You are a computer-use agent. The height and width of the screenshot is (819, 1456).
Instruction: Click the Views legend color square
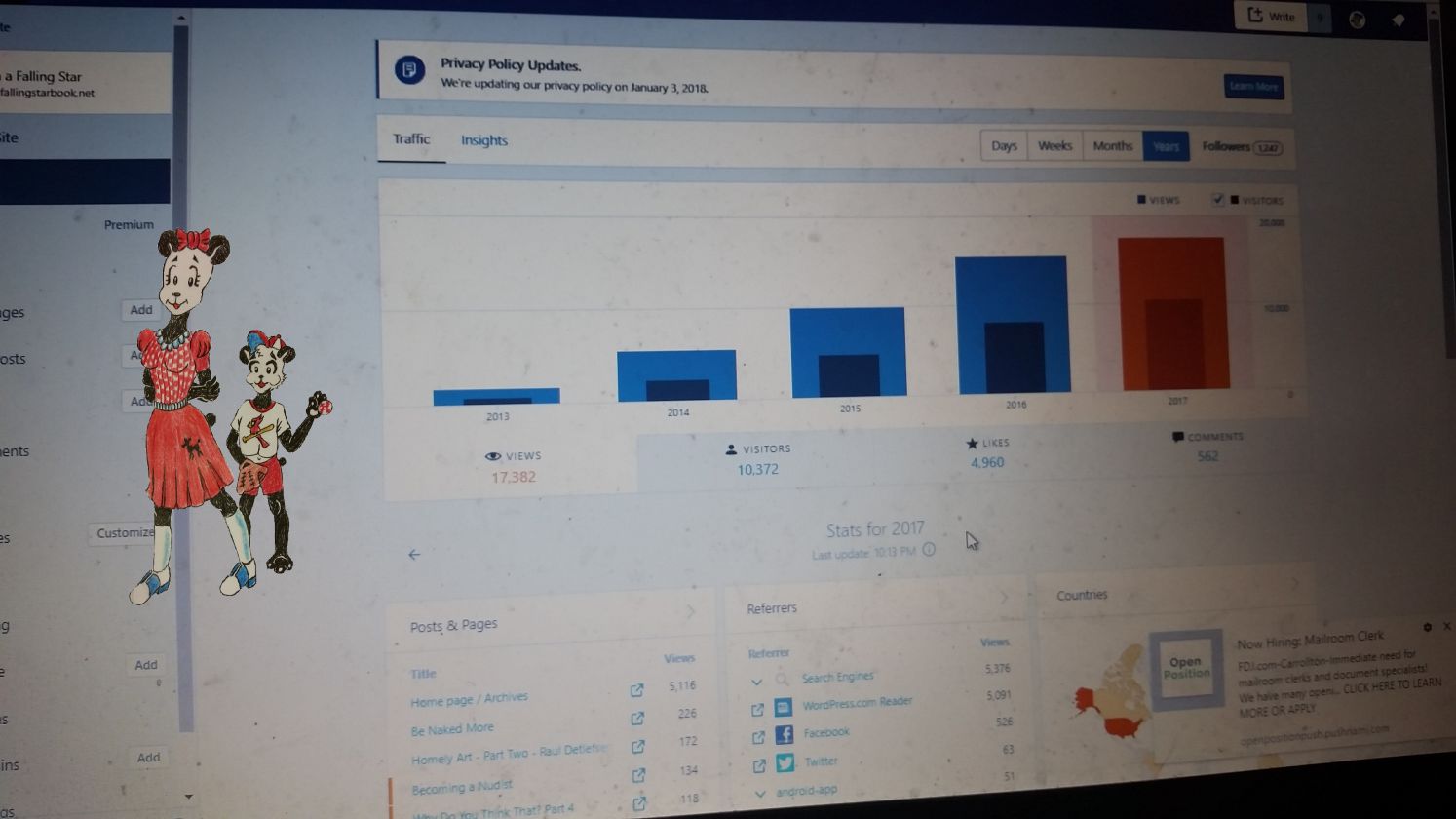[x=1141, y=199]
